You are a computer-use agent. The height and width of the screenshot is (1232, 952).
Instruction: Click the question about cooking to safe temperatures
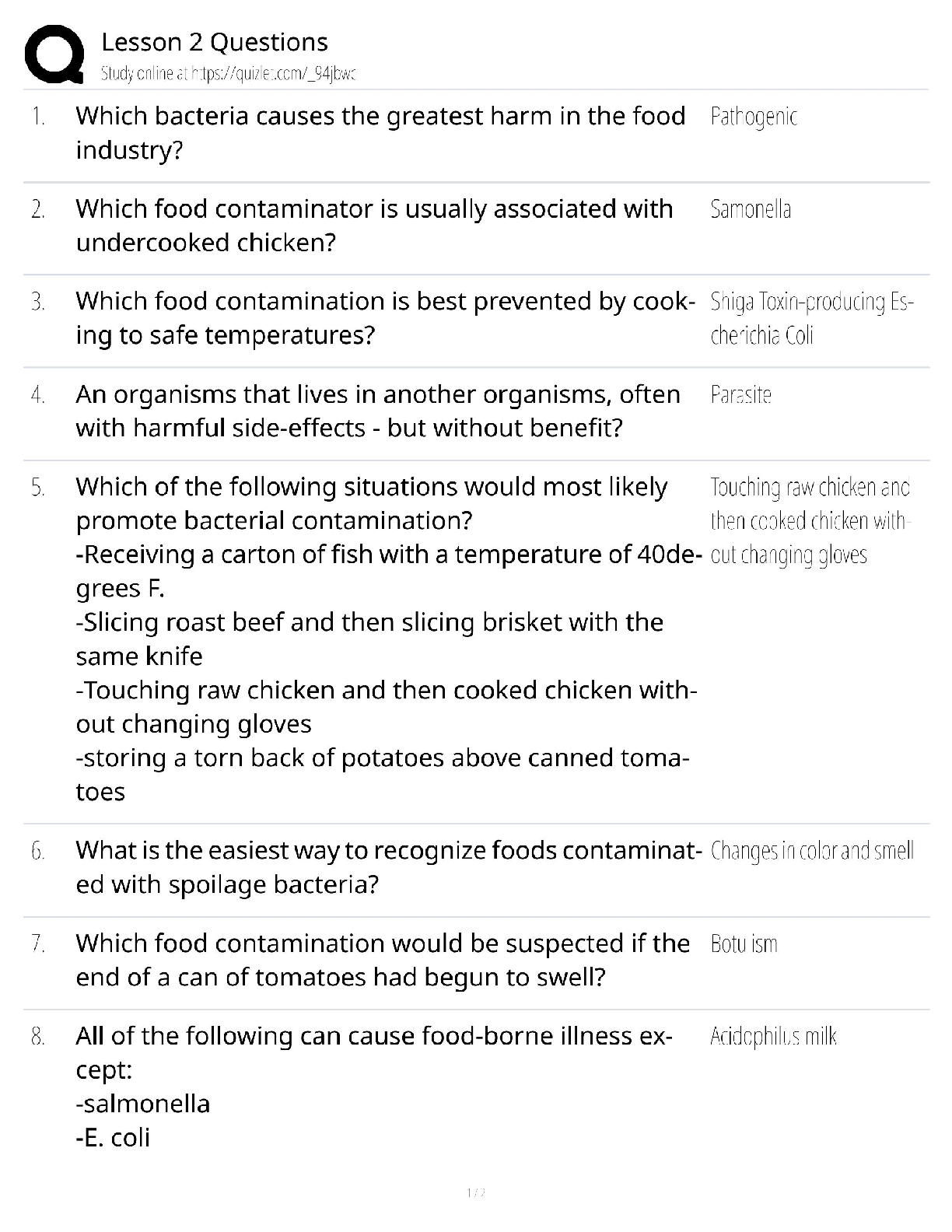(385, 318)
